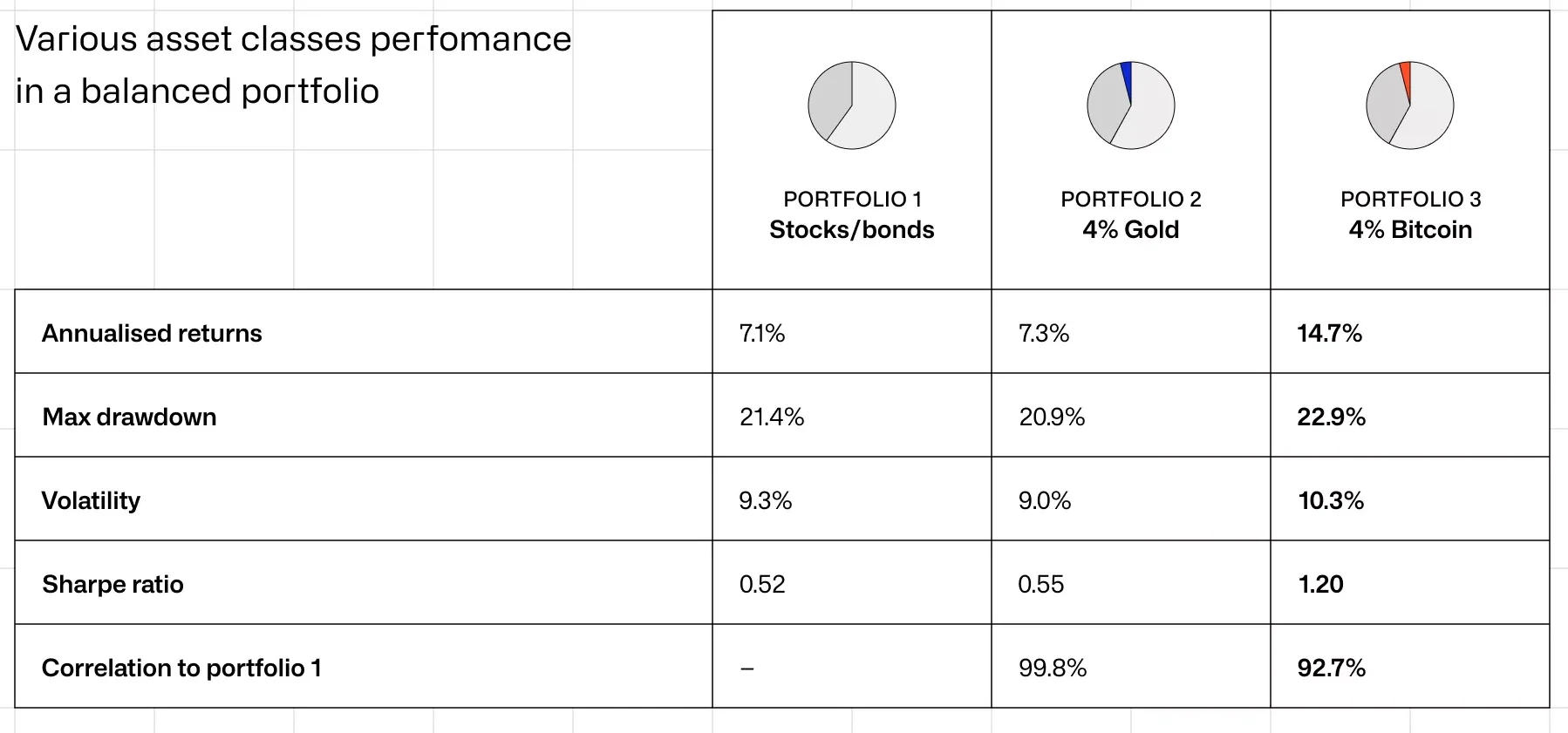This screenshot has width=1568, height=733.
Task: Click the 1.20 Sharpe ratio value
Action: (x=1320, y=584)
